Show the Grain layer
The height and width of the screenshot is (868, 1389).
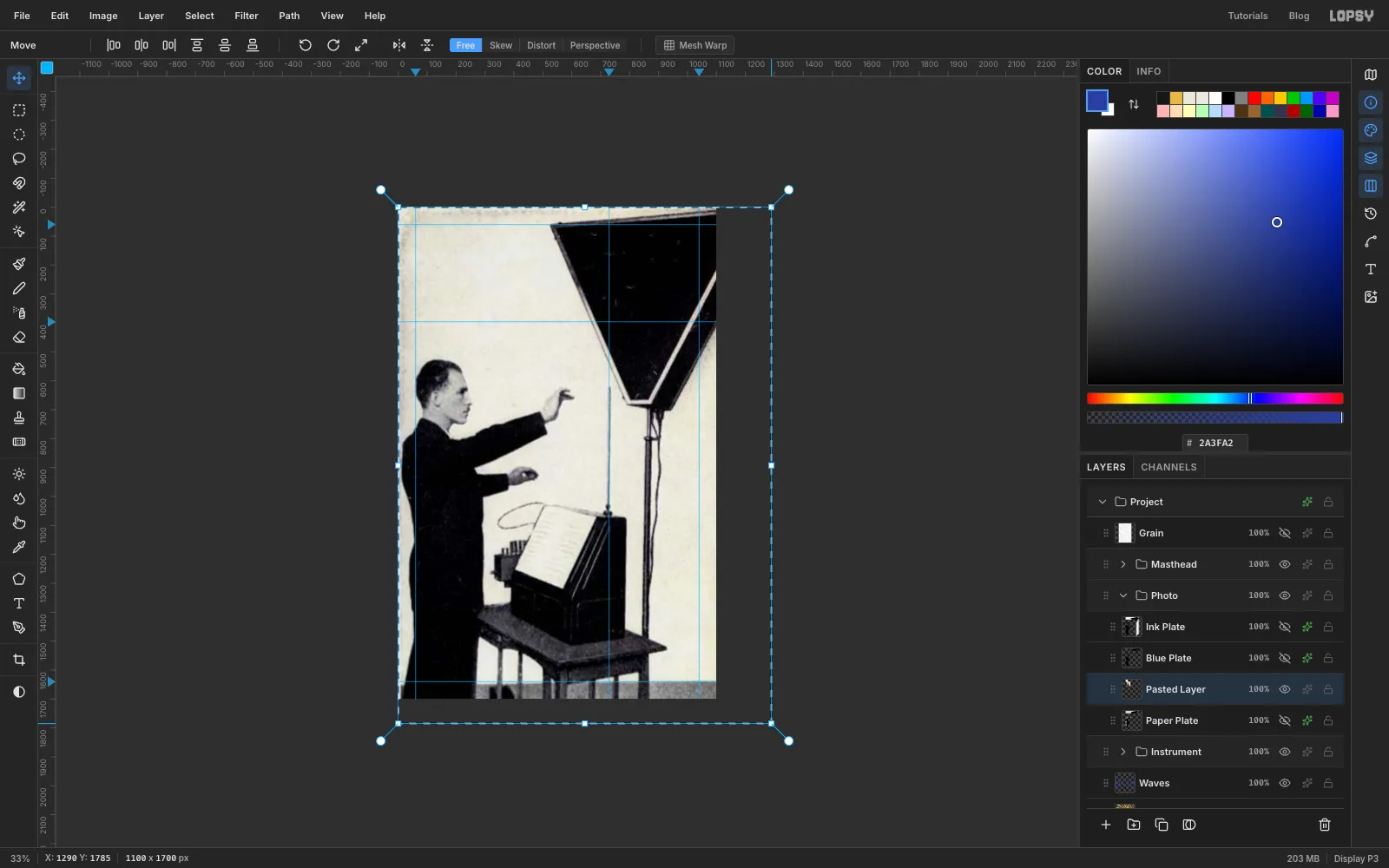tap(1285, 533)
